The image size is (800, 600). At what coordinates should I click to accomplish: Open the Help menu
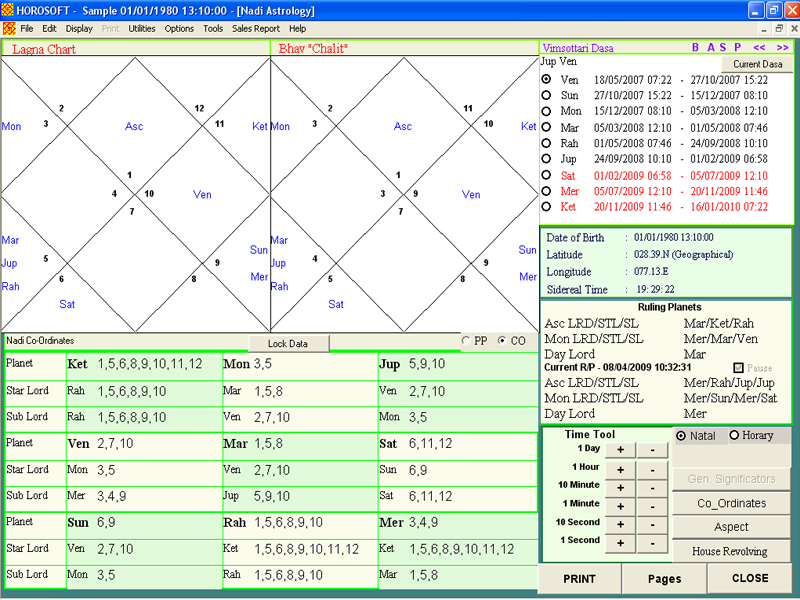pos(297,29)
